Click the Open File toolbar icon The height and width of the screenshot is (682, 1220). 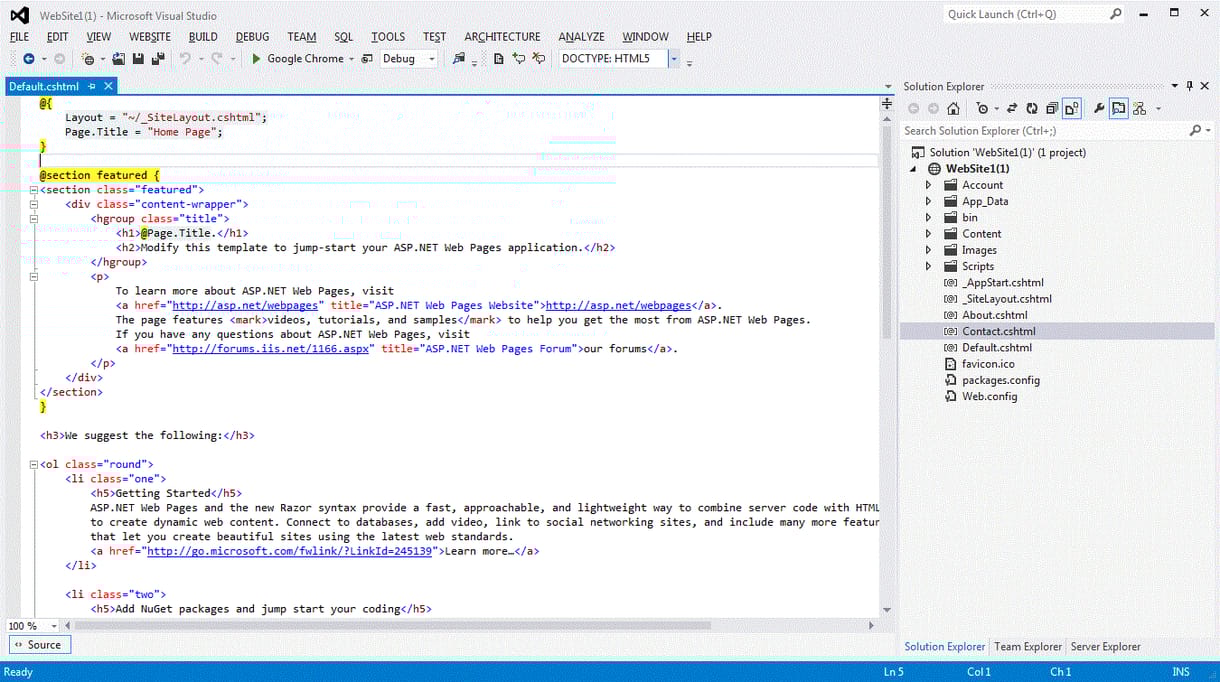coord(119,59)
